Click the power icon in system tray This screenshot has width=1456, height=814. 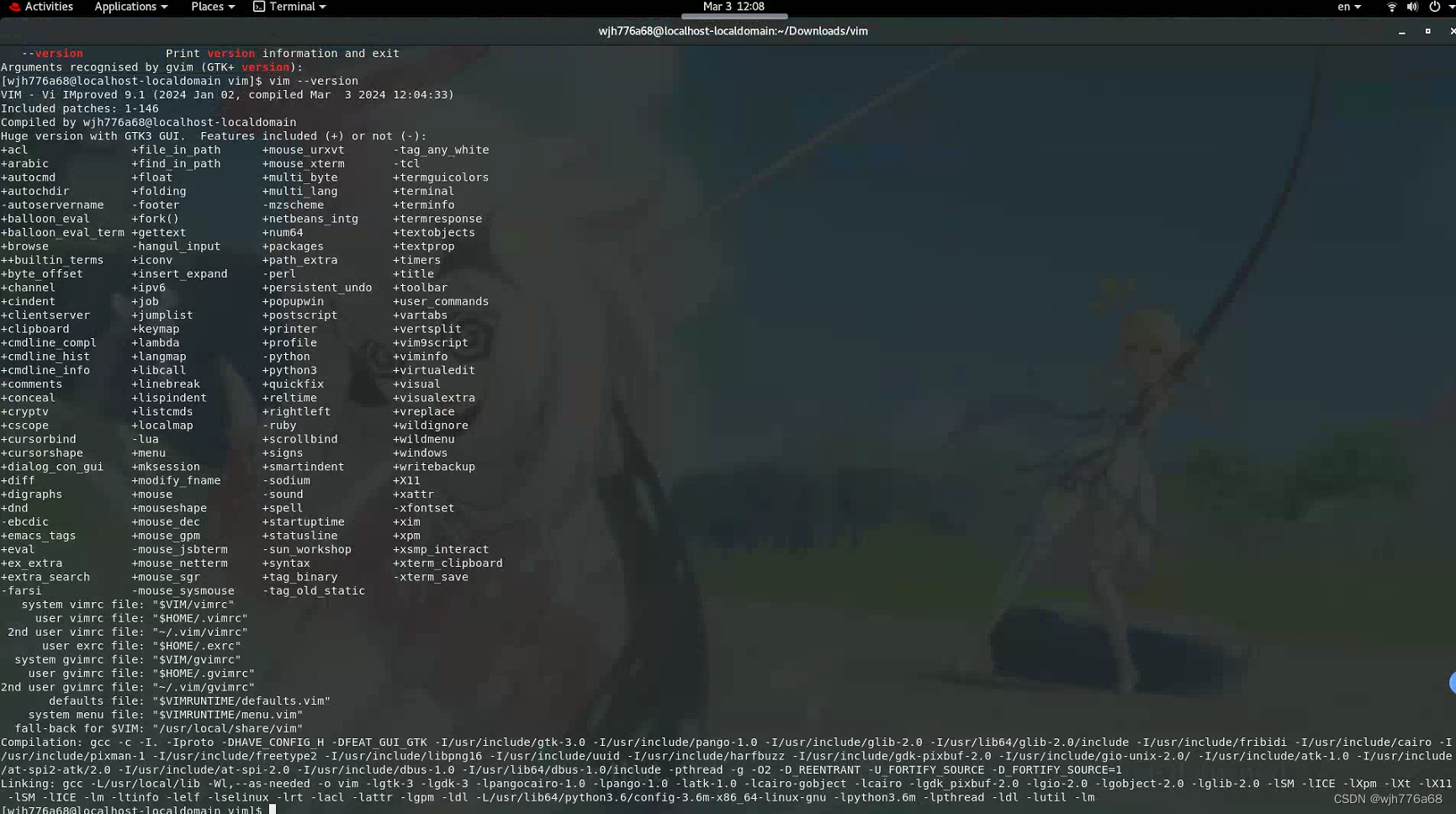tap(1434, 7)
